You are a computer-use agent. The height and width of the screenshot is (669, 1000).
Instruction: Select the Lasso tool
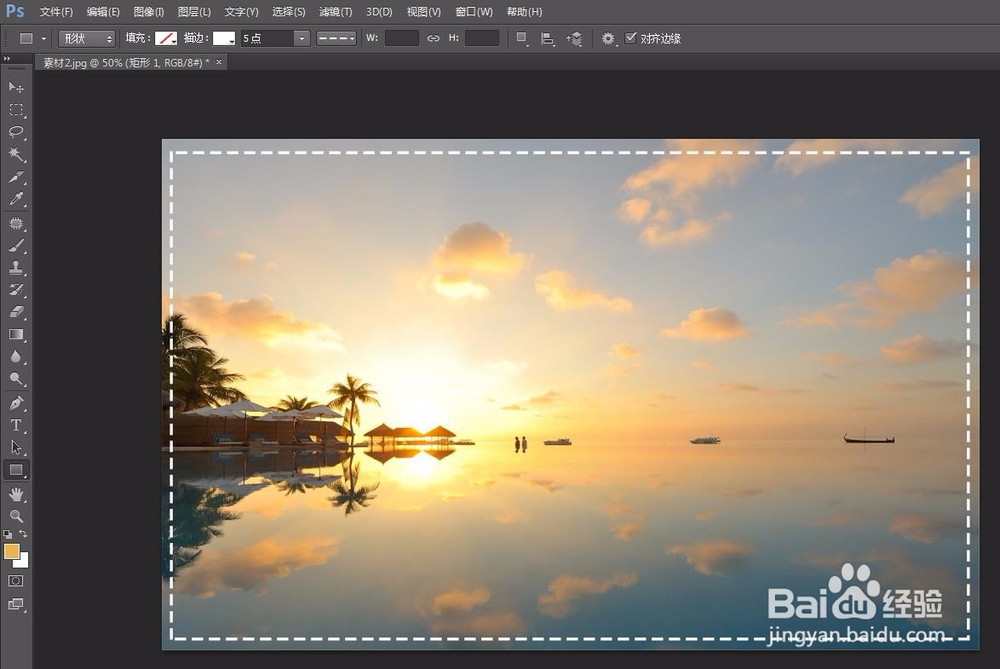click(x=16, y=132)
